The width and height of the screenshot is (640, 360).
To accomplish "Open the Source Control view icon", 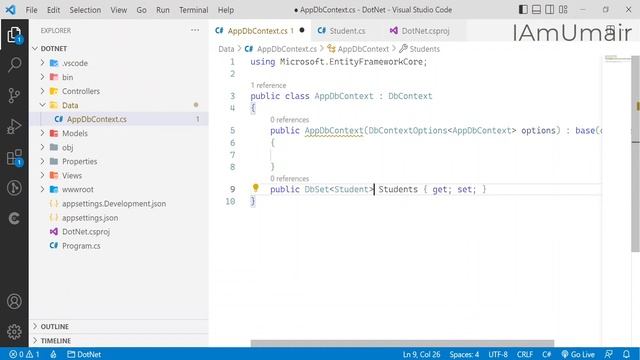I will [14, 95].
